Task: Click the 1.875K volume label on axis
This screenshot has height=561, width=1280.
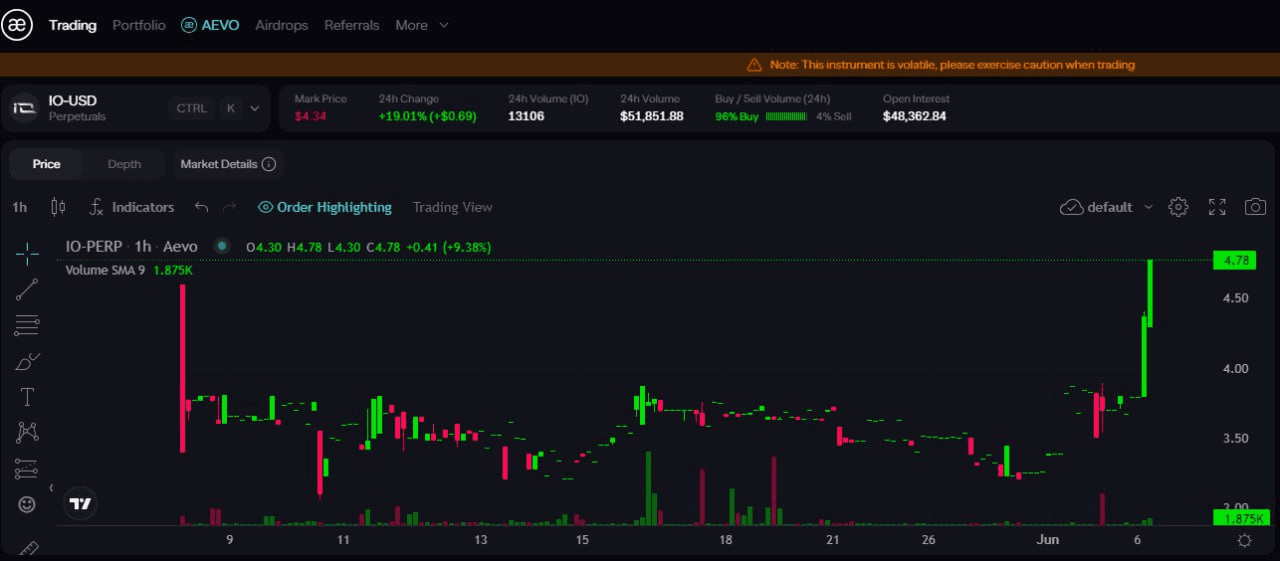Action: 1240,518
